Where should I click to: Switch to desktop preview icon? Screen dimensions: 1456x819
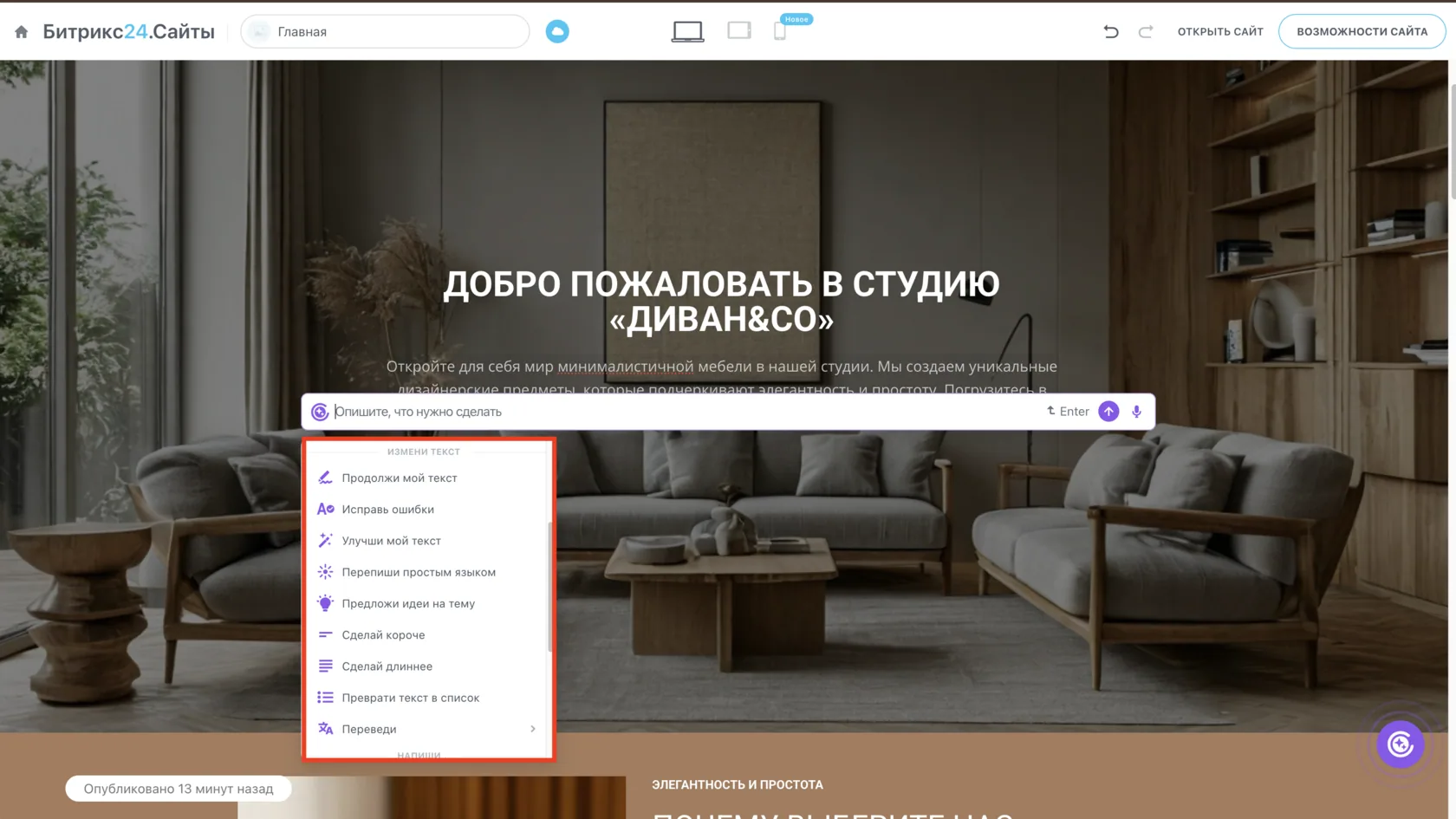[688, 32]
